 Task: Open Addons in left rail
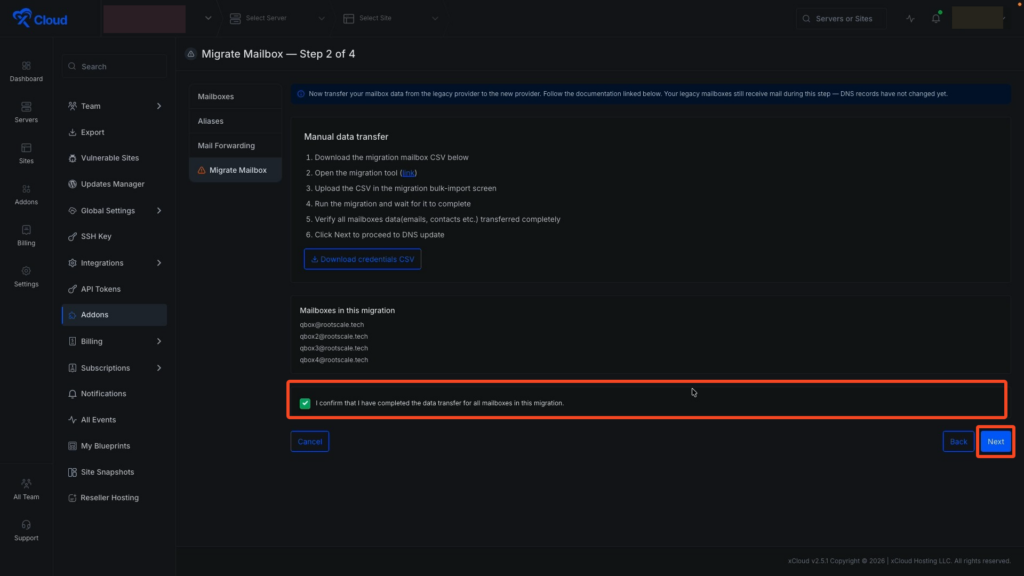(26, 195)
